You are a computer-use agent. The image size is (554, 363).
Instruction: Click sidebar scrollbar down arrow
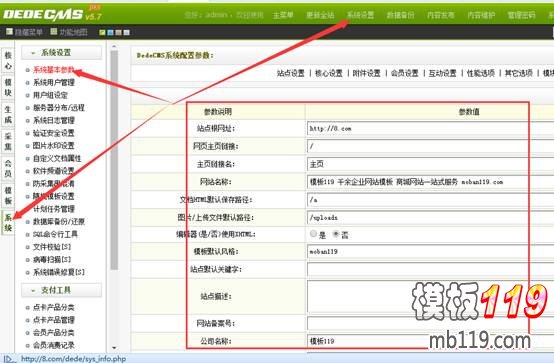[114, 348]
